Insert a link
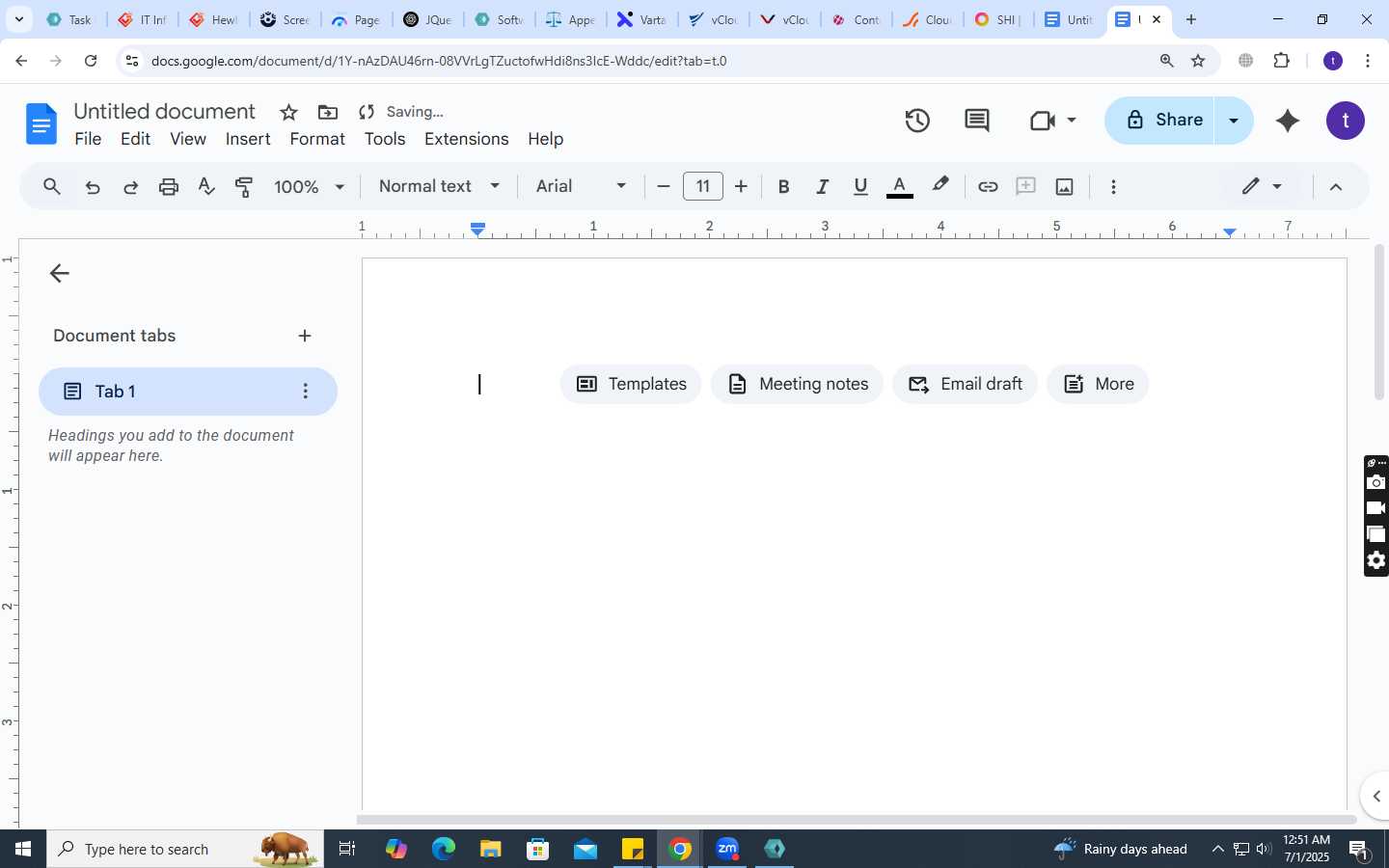1389x868 pixels. pos(988,187)
